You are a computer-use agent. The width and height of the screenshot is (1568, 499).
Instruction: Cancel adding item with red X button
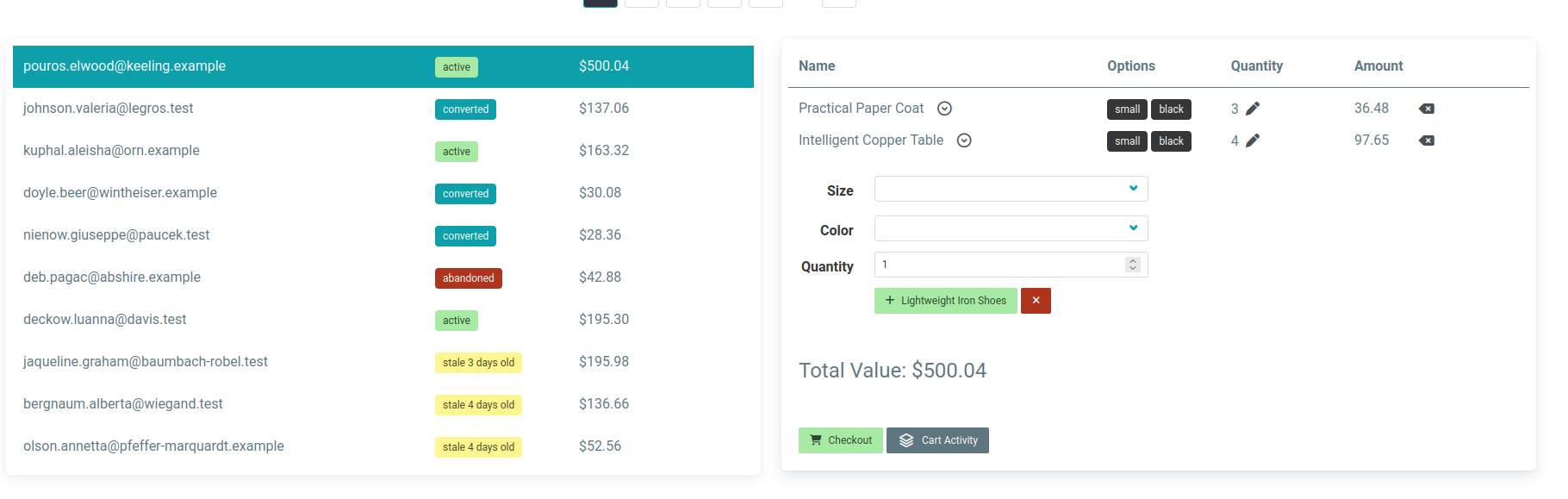point(1036,301)
